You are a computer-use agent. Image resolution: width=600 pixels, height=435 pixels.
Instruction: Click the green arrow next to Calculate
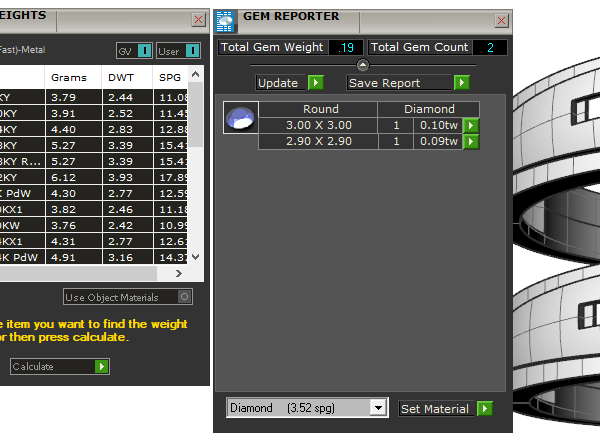[101, 367]
